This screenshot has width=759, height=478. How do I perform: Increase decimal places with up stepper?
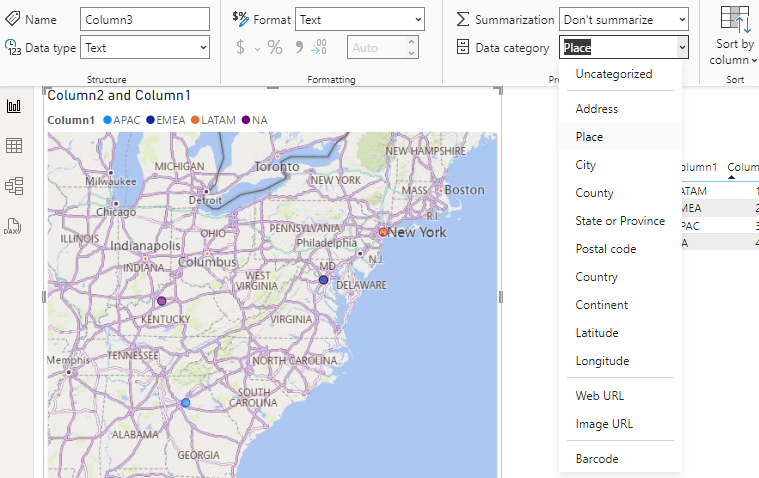tap(411, 42)
